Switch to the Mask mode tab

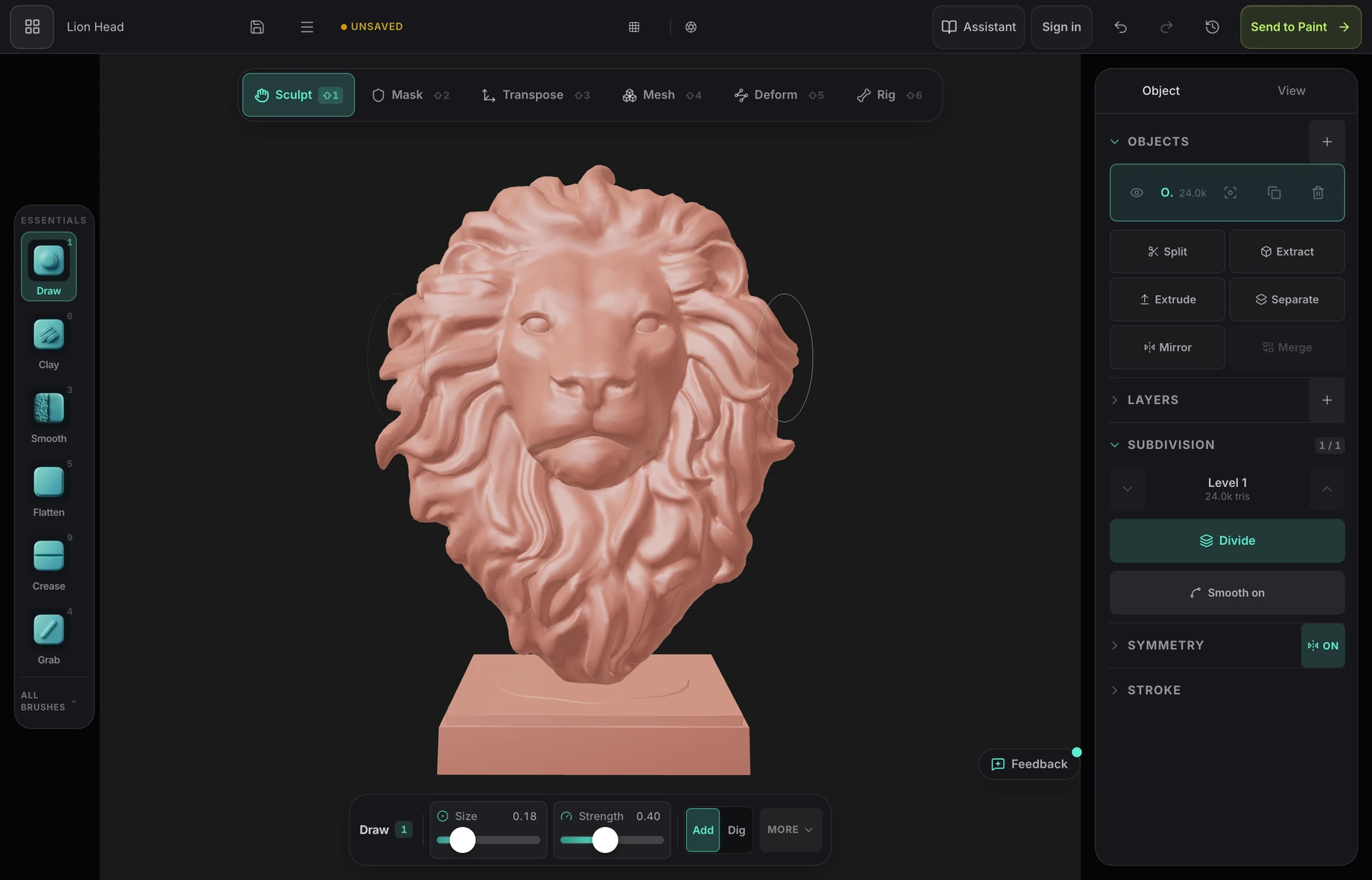coord(410,95)
